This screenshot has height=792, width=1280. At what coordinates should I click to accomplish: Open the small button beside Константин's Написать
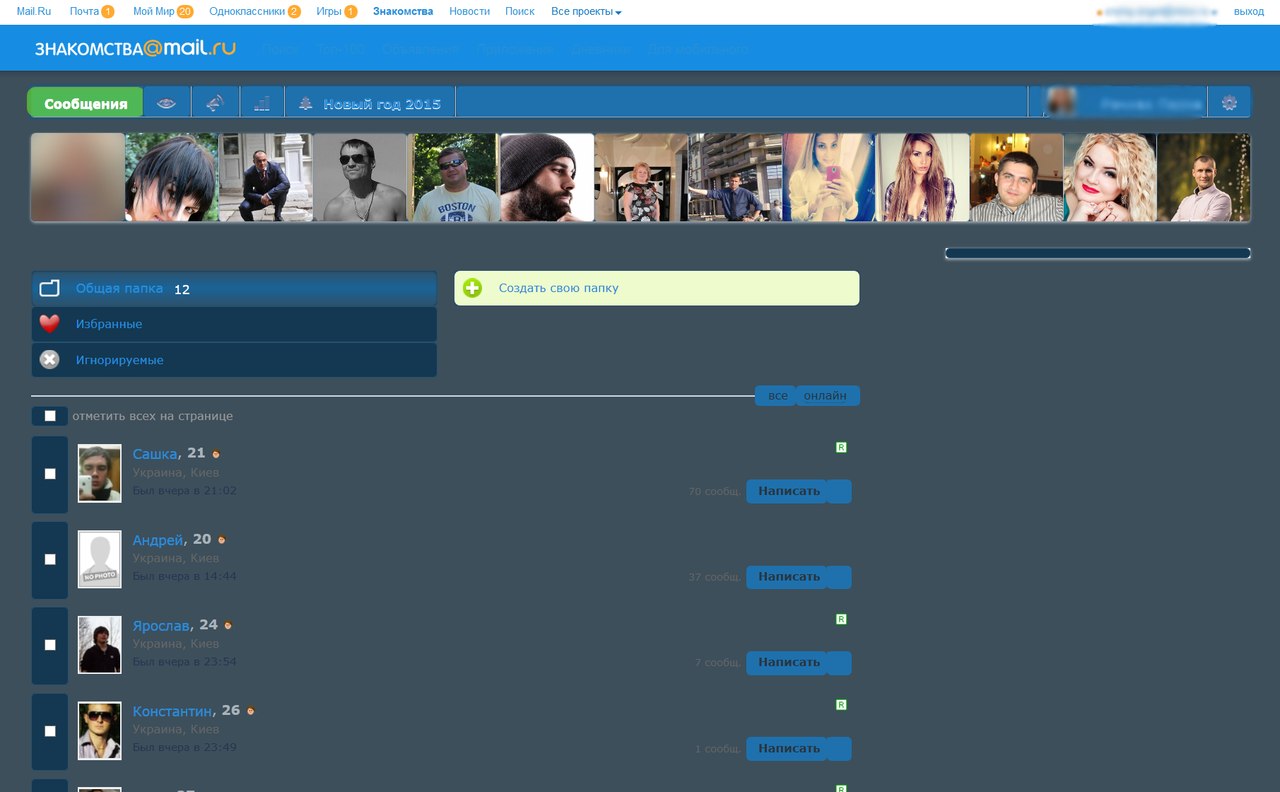[840, 749]
